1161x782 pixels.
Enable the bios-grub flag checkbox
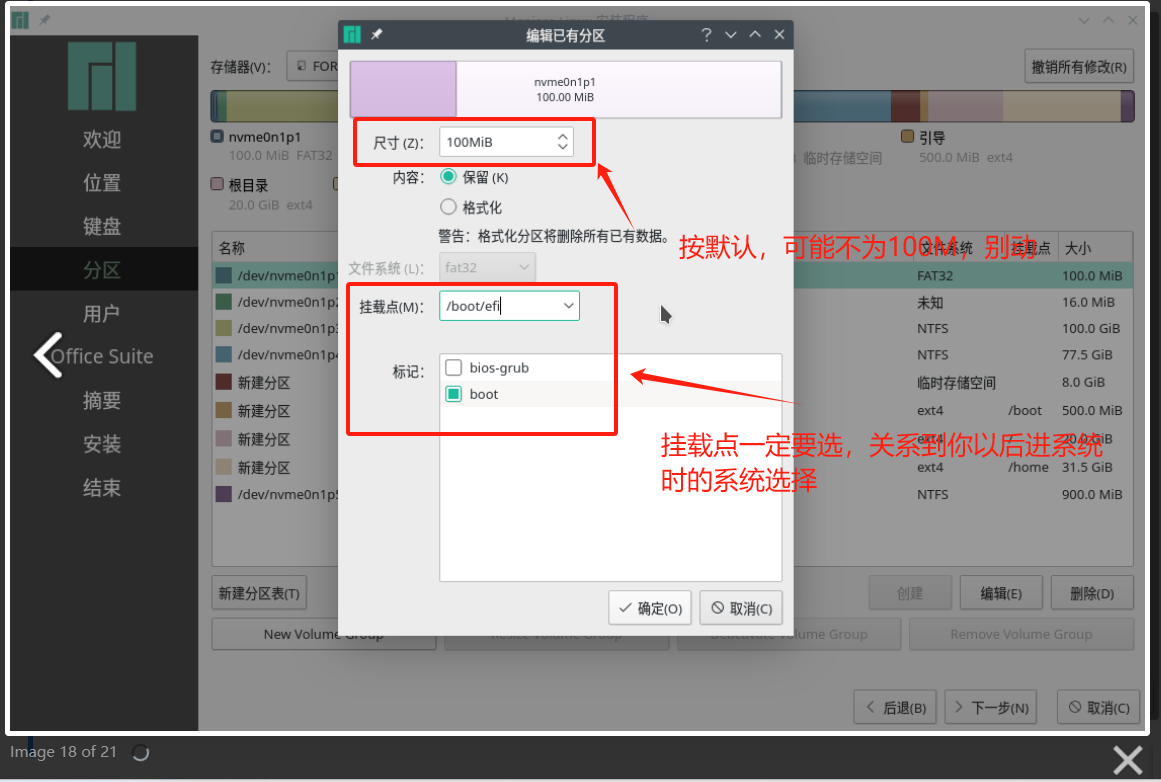pyautogui.click(x=454, y=368)
